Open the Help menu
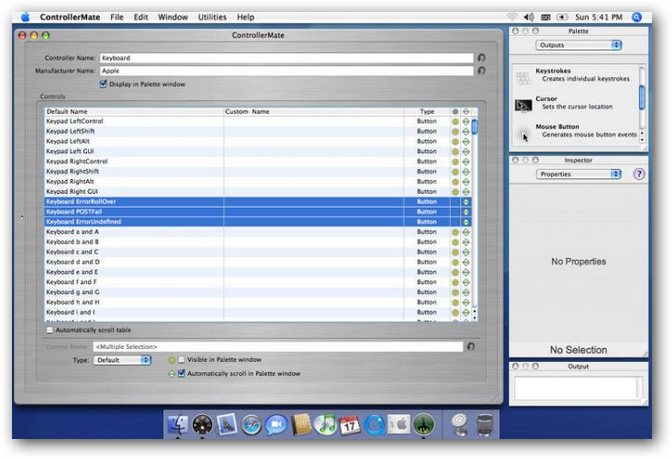This screenshot has width=672, height=459. (246, 17)
